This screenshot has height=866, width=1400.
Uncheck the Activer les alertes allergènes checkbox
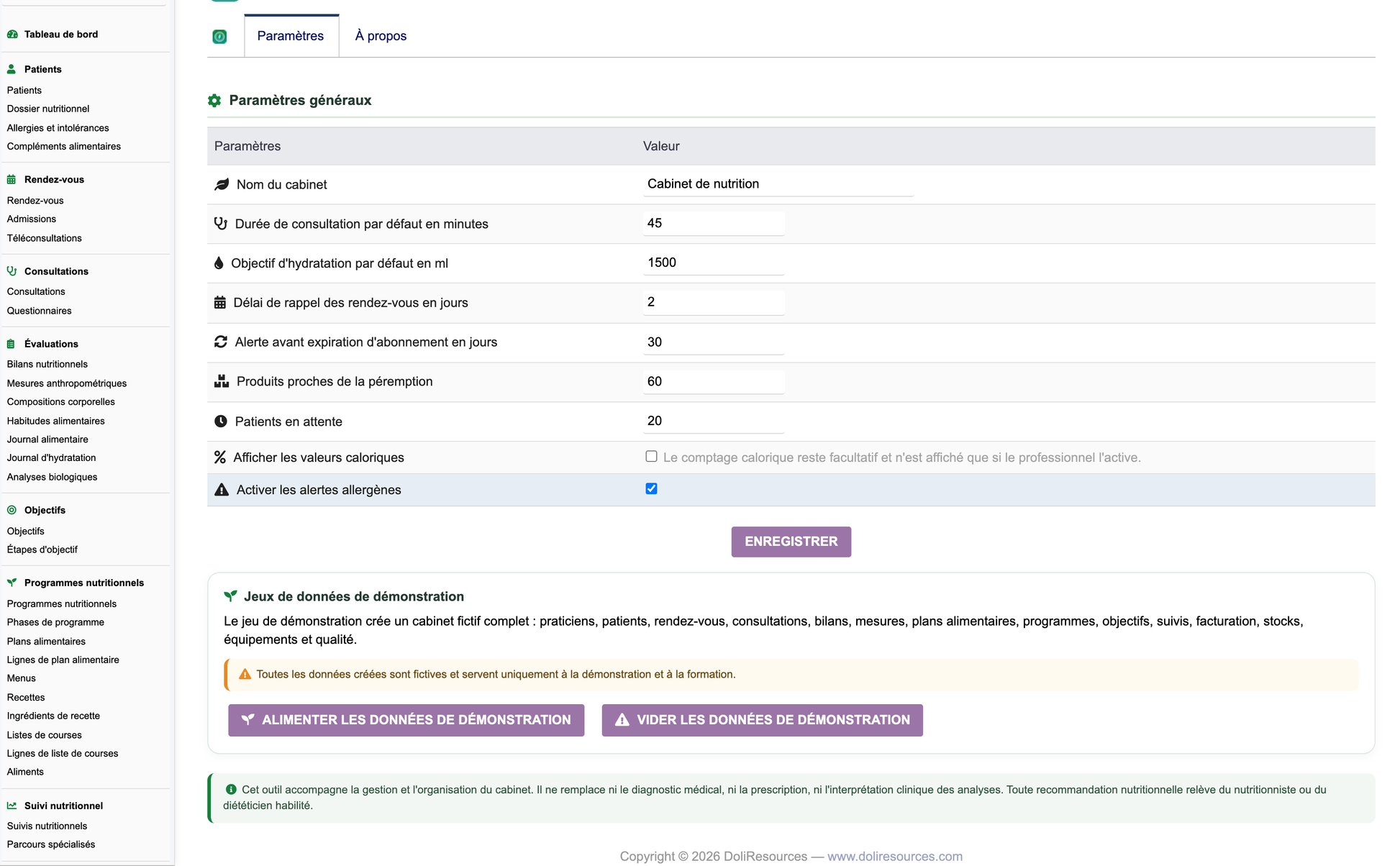coord(651,488)
